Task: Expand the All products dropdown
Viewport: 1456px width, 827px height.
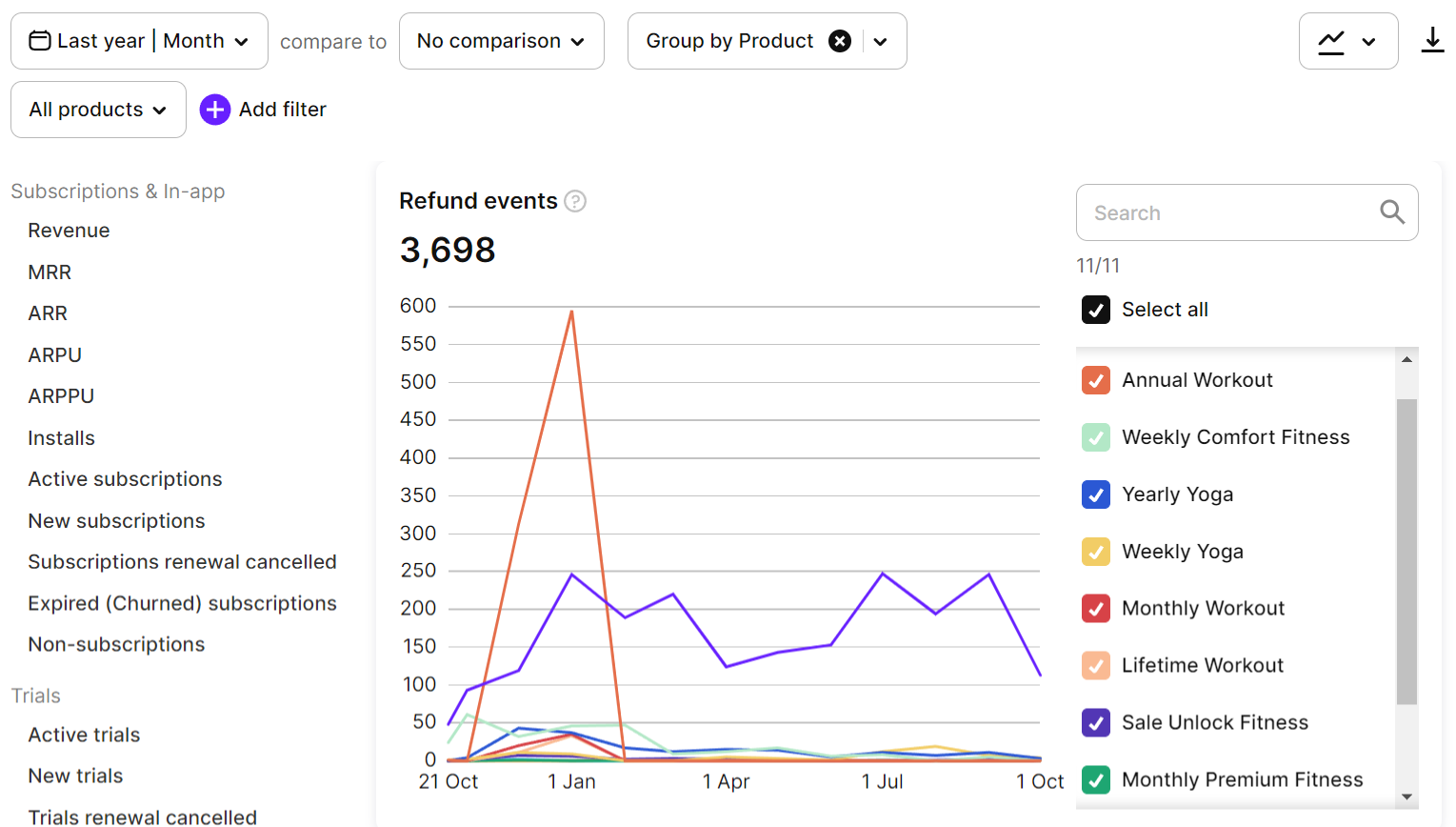Action: 97,110
